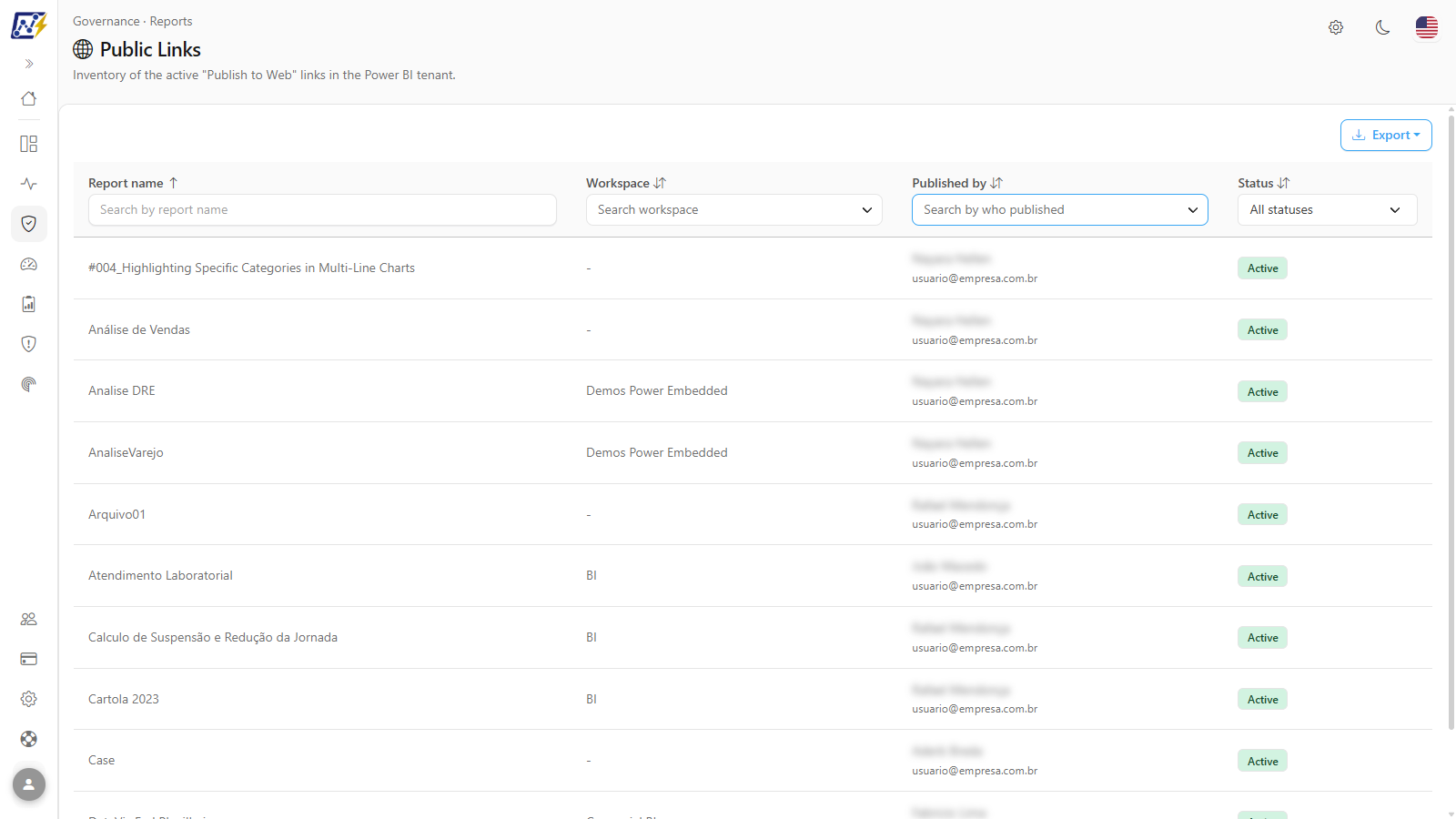Click the Governance · Reports breadcrumb

point(133,21)
